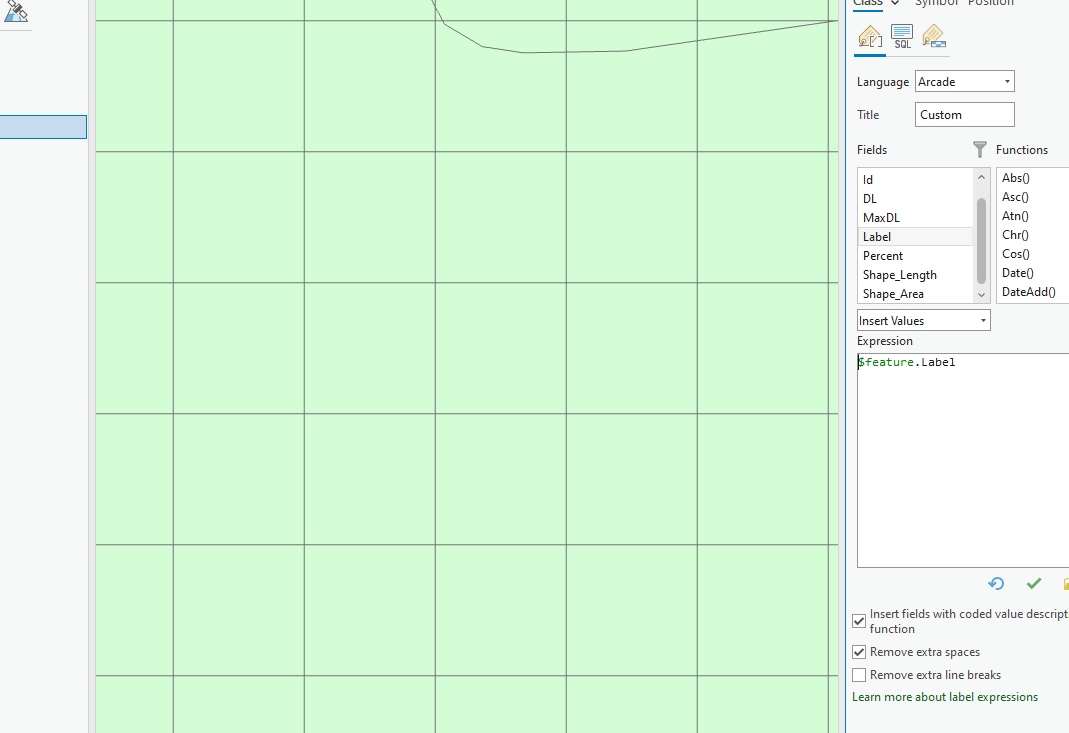Disable Remove extra spaces

point(858,651)
